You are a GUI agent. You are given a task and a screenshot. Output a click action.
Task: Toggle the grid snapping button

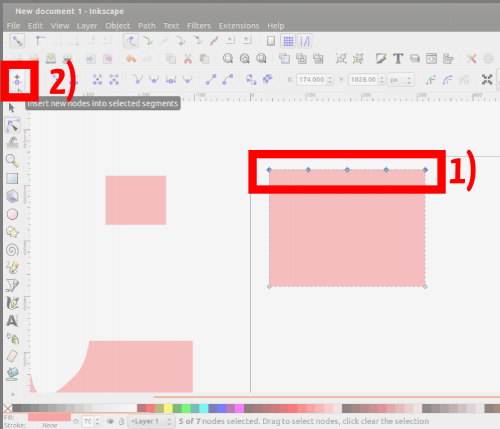tap(288, 41)
